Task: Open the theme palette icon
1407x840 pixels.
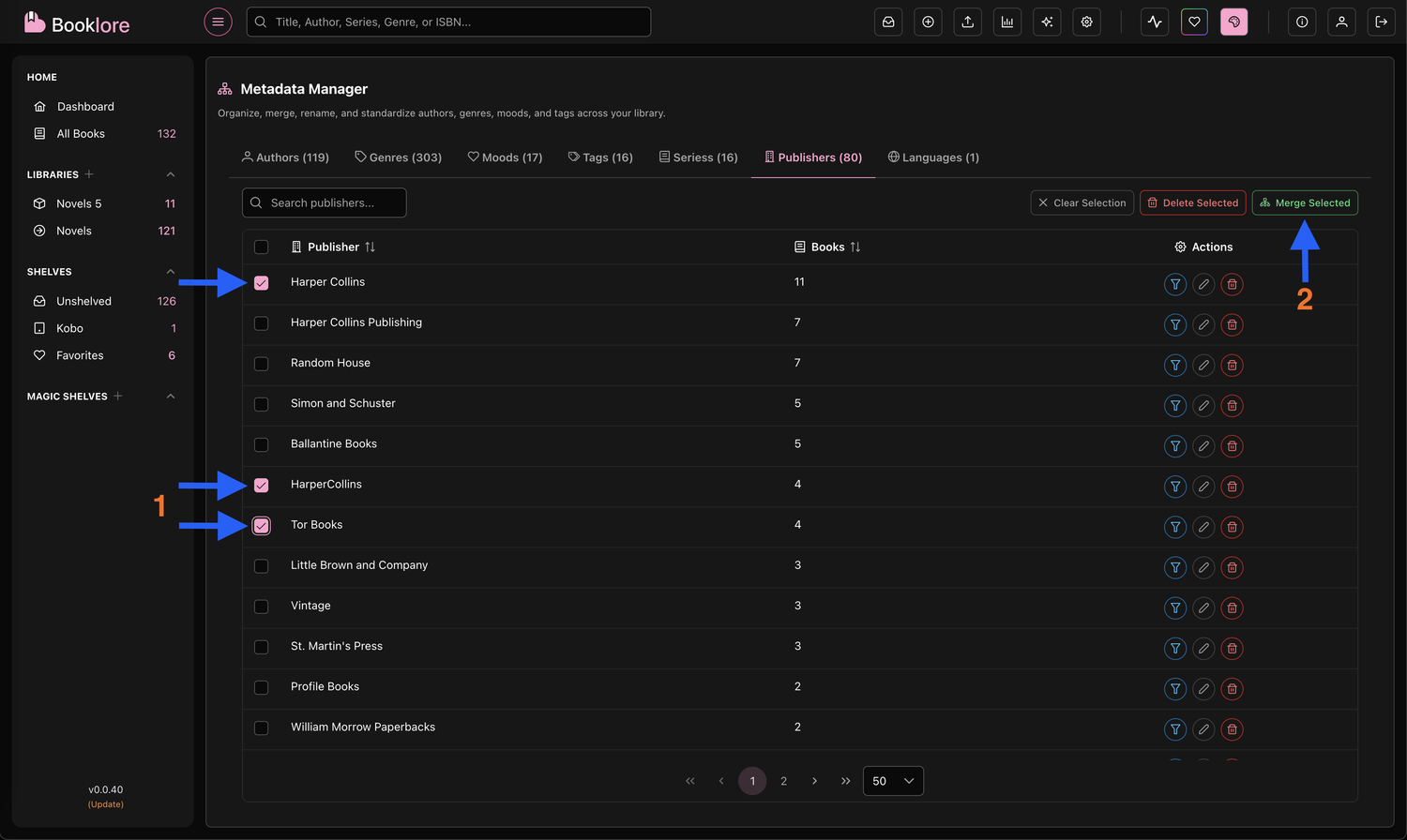Action: pyautogui.click(x=1234, y=22)
